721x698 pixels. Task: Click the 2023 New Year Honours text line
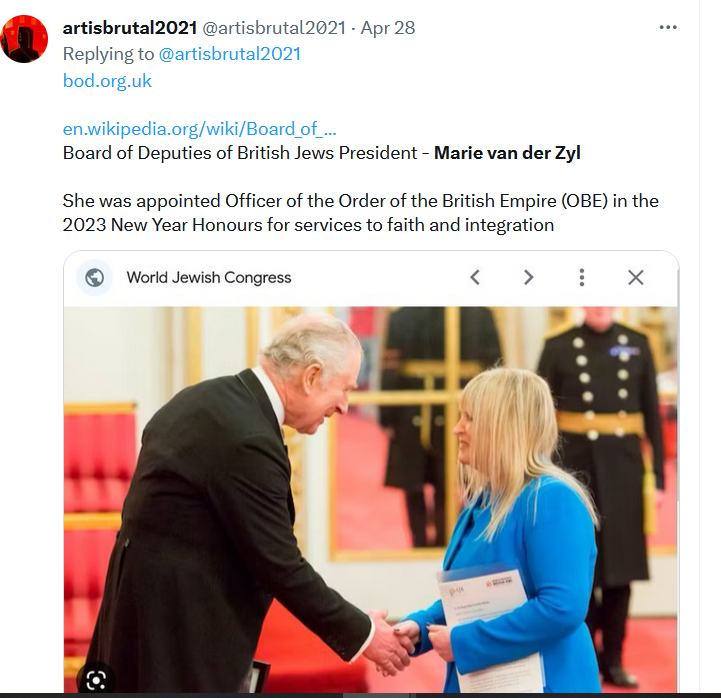point(308,225)
